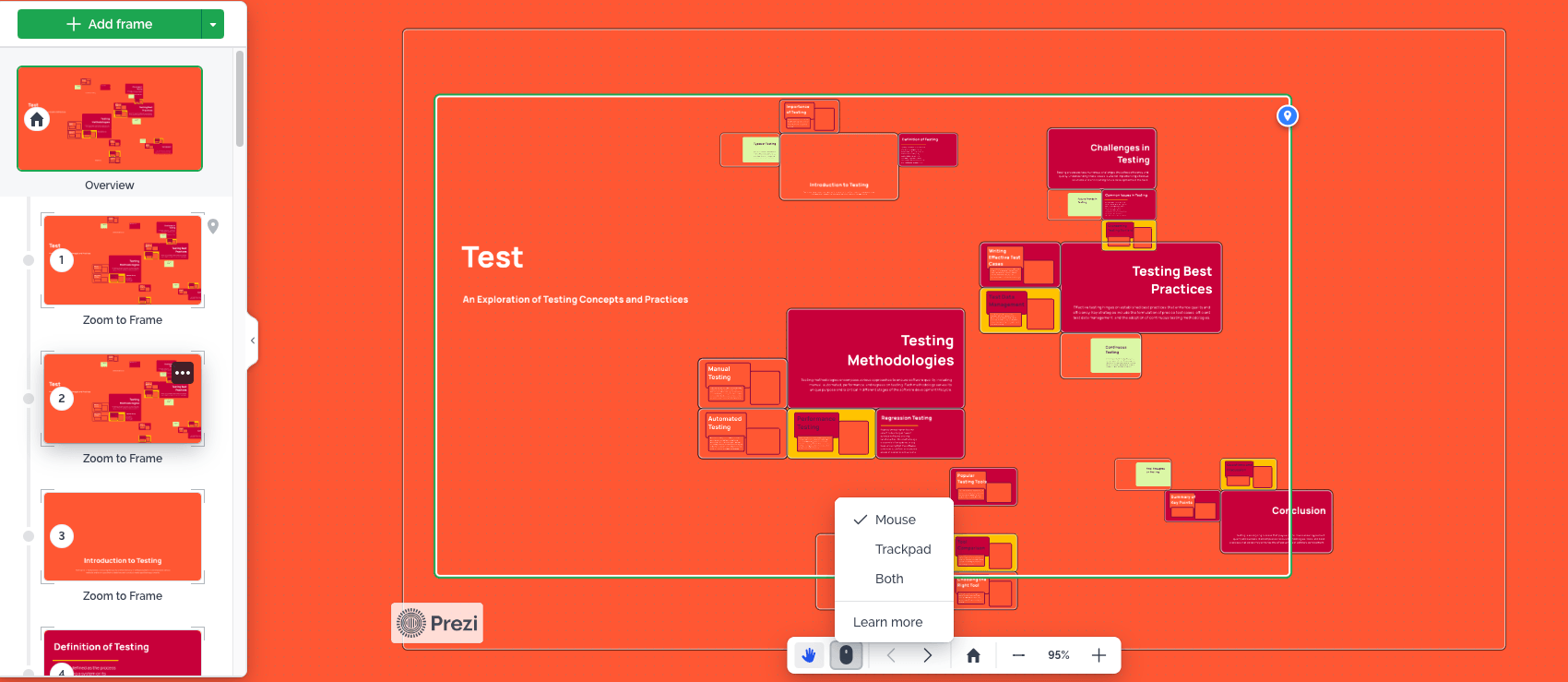1568x682 pixels.
Task: Click Learn more in the navigation menu
Action: pos(887,622)
